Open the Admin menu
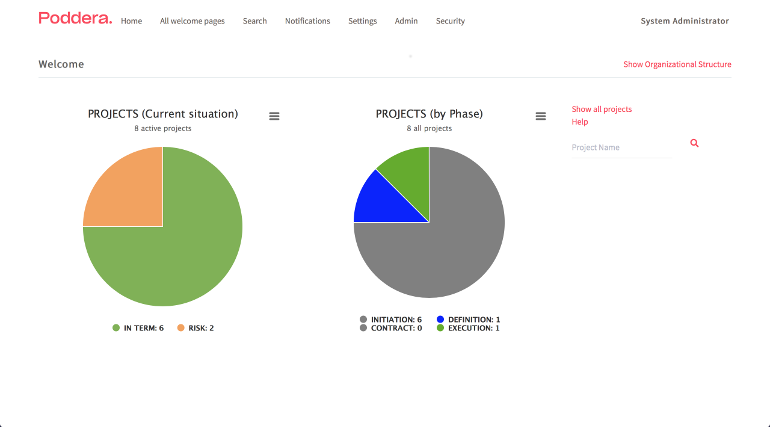The height and width of the screenshot is (427, 770). 406,21
